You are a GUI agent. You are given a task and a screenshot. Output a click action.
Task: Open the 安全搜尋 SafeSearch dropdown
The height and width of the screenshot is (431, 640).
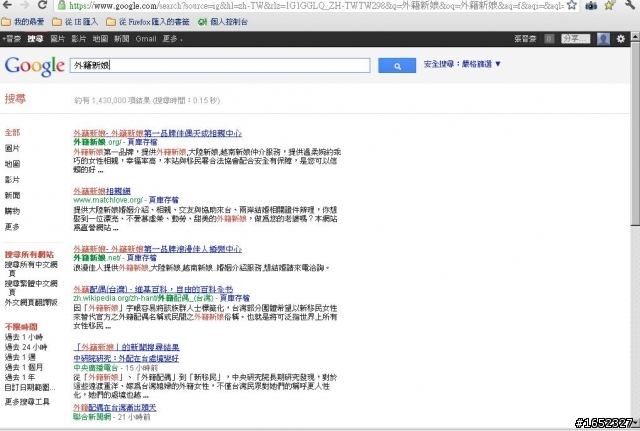coord(462,64)
